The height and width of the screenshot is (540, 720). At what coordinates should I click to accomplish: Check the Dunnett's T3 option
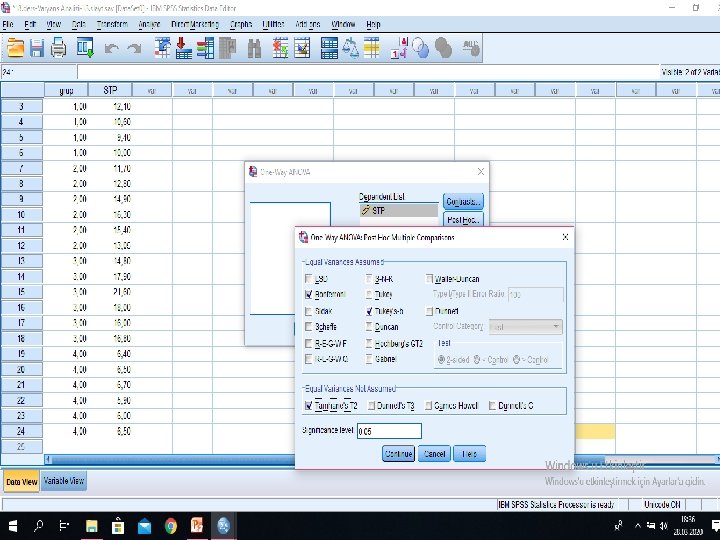(x=371, y=406)
